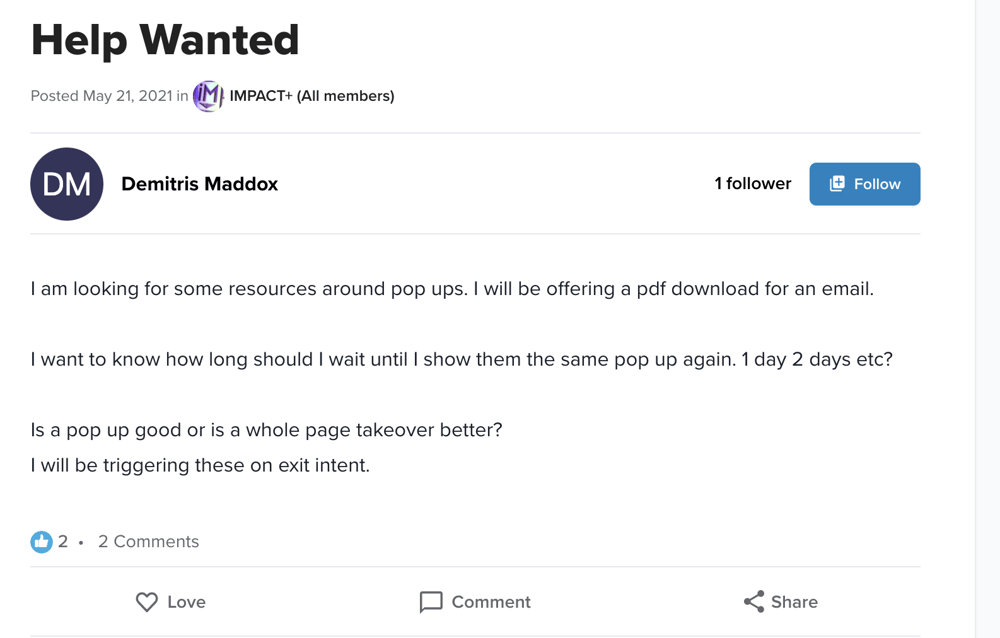Click the exit intent sentence
The width and height of the screenshot is (1000, 638).
[200, 465]
